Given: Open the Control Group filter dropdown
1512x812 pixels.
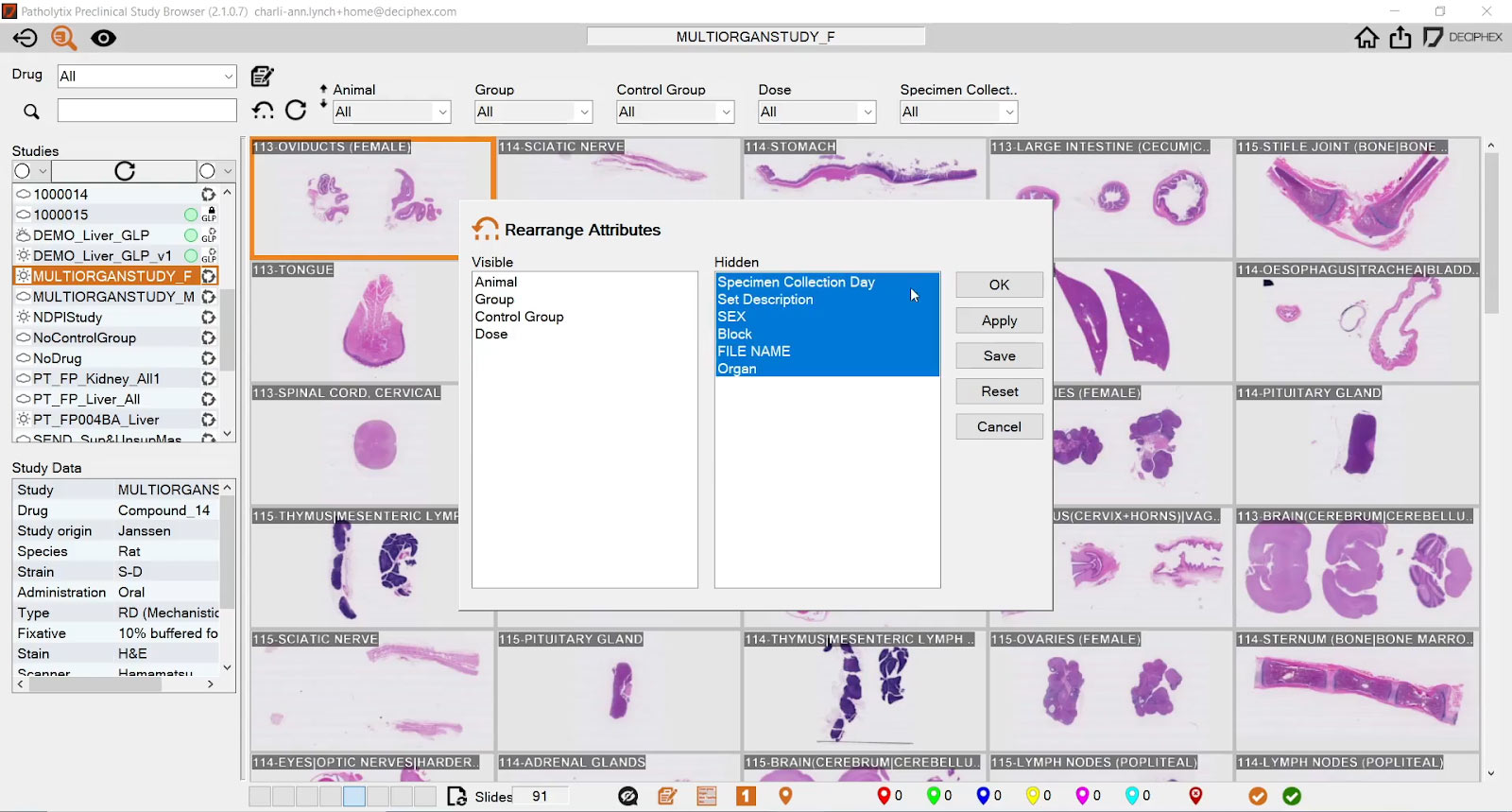Looking at the screenshot, I should pyautogui.click(x=676, y=112).
